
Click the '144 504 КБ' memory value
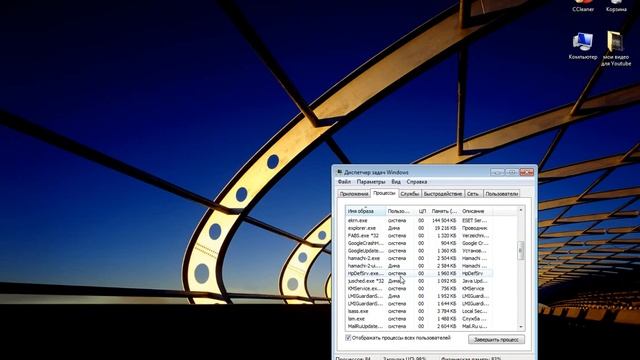pyautogui.click(x=444, y=220)
